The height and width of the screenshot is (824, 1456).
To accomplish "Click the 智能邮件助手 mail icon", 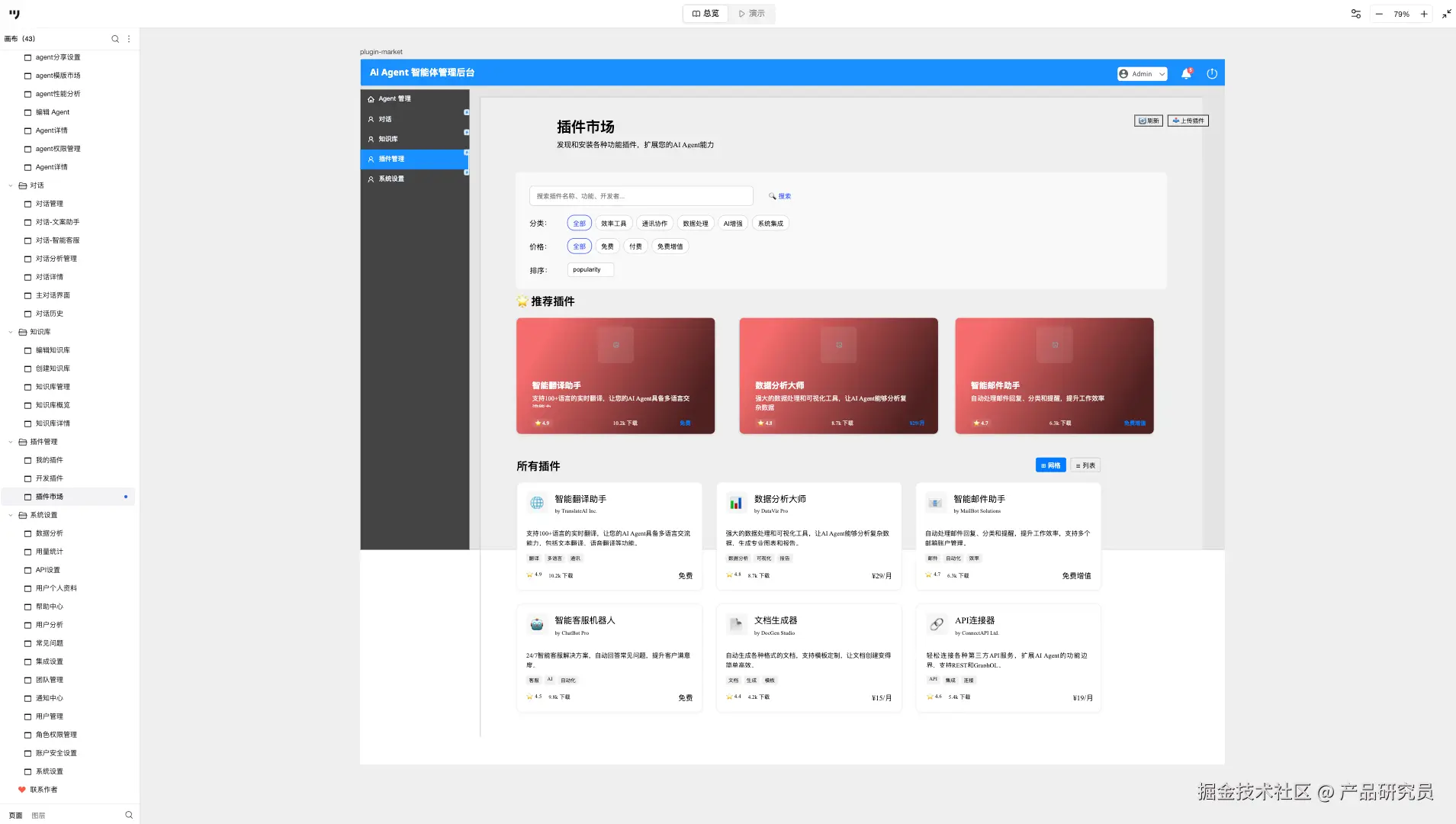I will pos(935,503).
